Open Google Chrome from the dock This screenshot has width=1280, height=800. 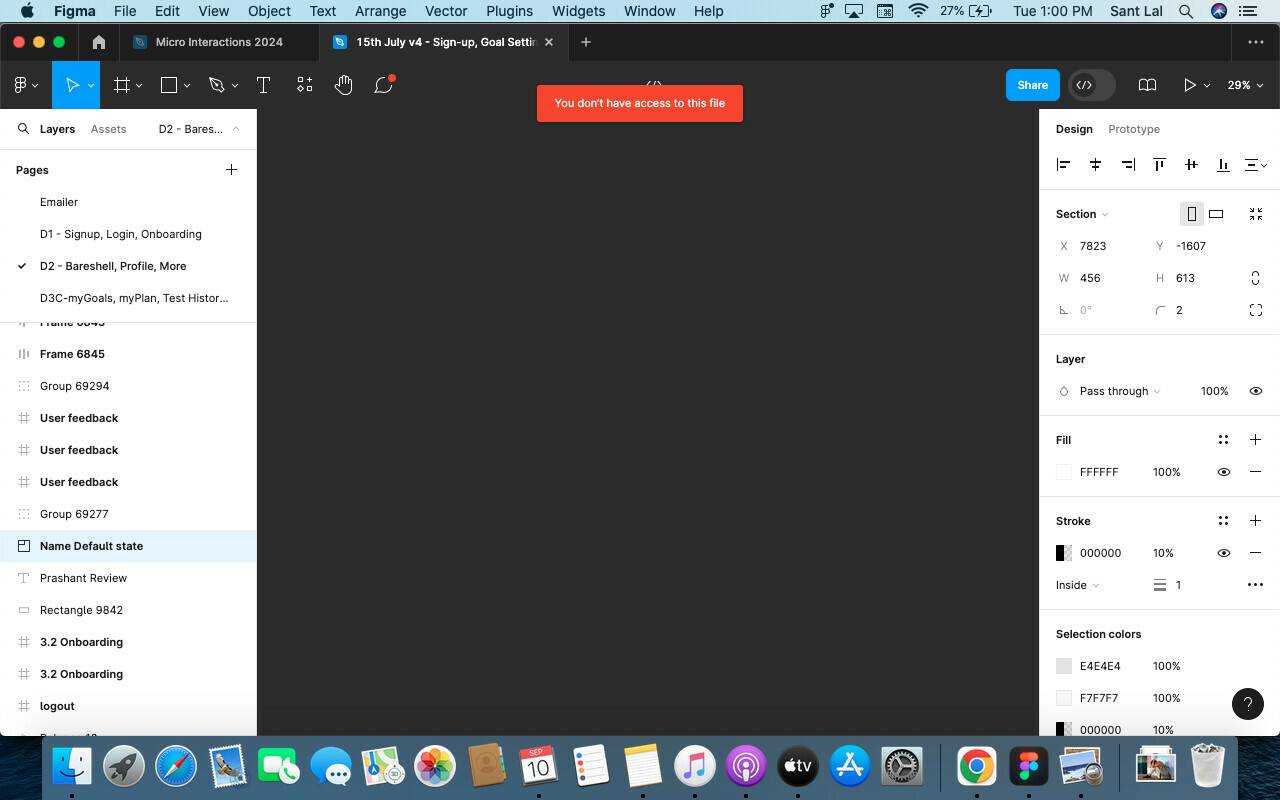click(976, 767)
